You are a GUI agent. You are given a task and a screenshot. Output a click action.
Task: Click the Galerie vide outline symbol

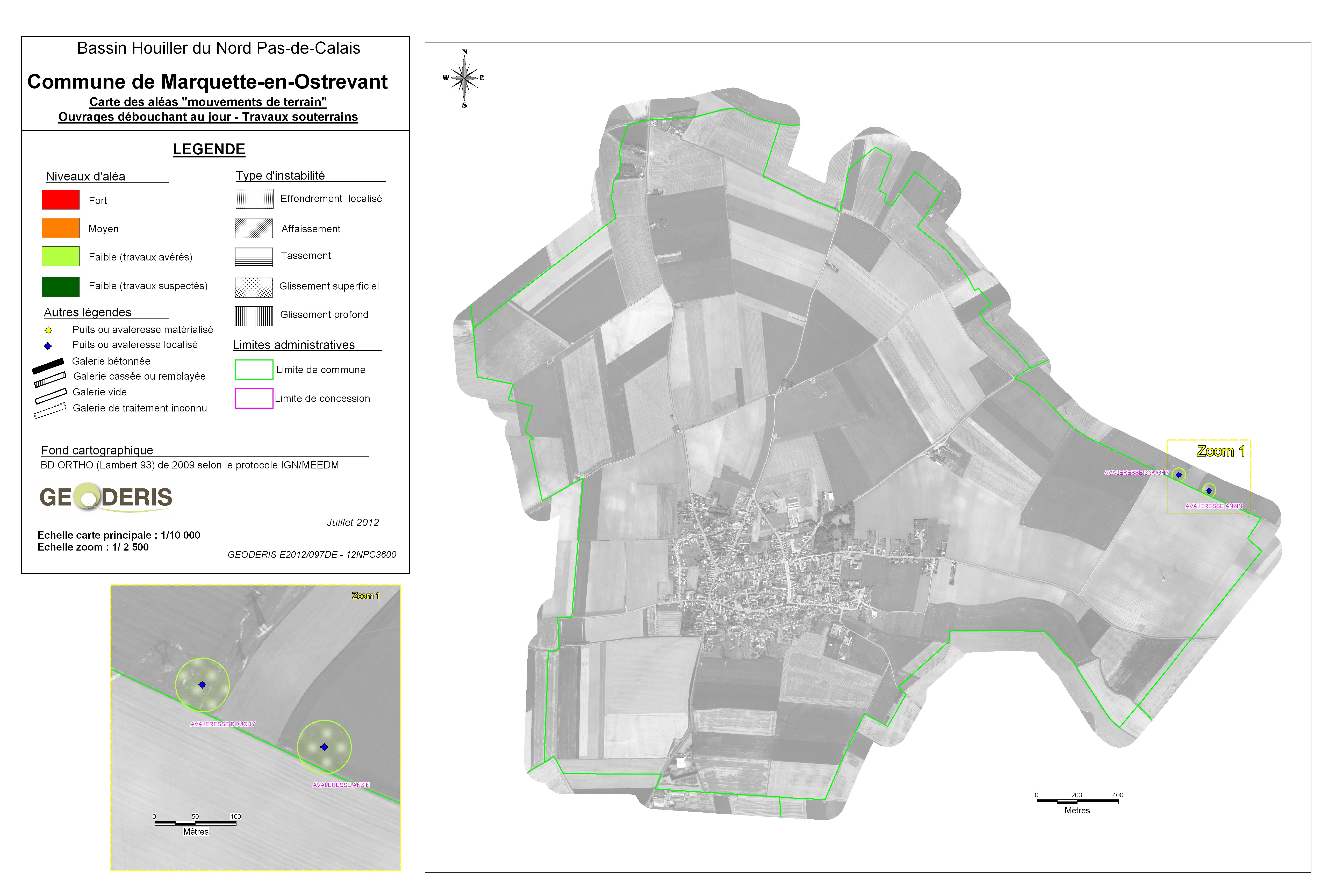50,396
